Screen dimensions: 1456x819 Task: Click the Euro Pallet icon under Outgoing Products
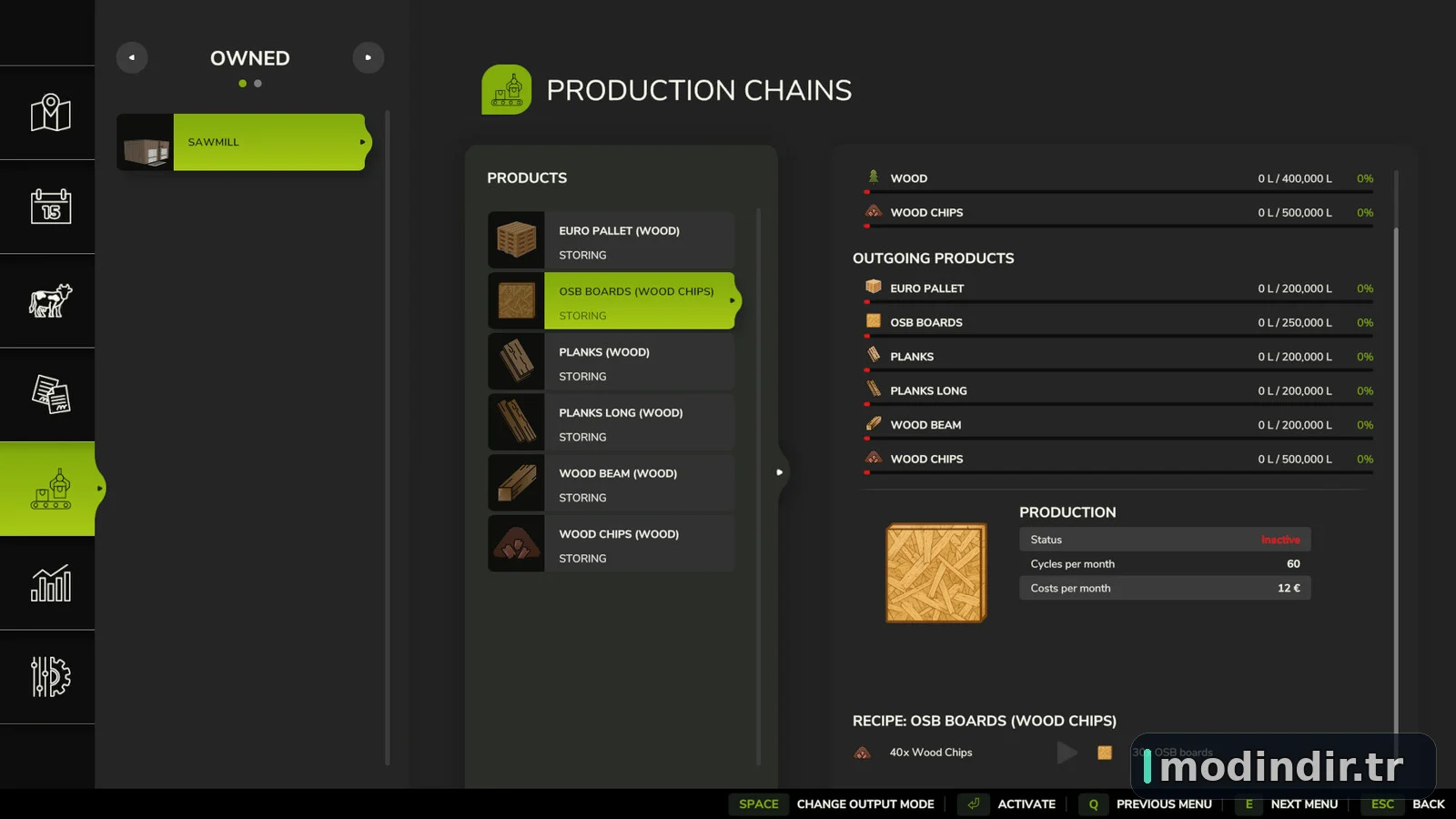coord(874,287)
